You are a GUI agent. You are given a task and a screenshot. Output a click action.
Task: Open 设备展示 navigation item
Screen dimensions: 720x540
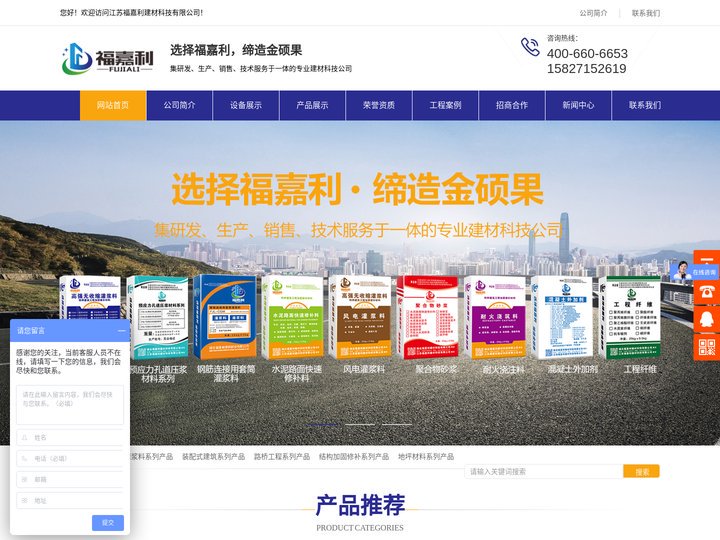click(246, 105)
